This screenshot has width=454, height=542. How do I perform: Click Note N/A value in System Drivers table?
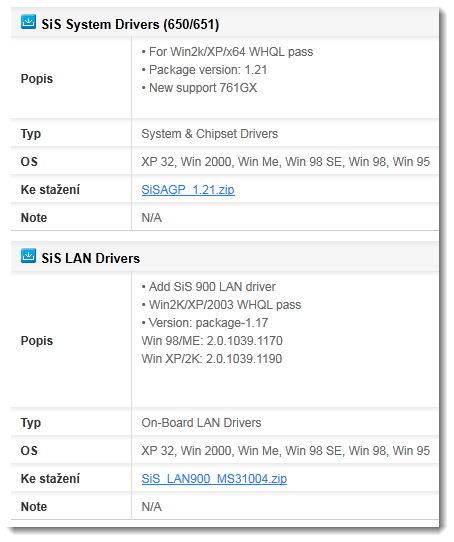151,218
